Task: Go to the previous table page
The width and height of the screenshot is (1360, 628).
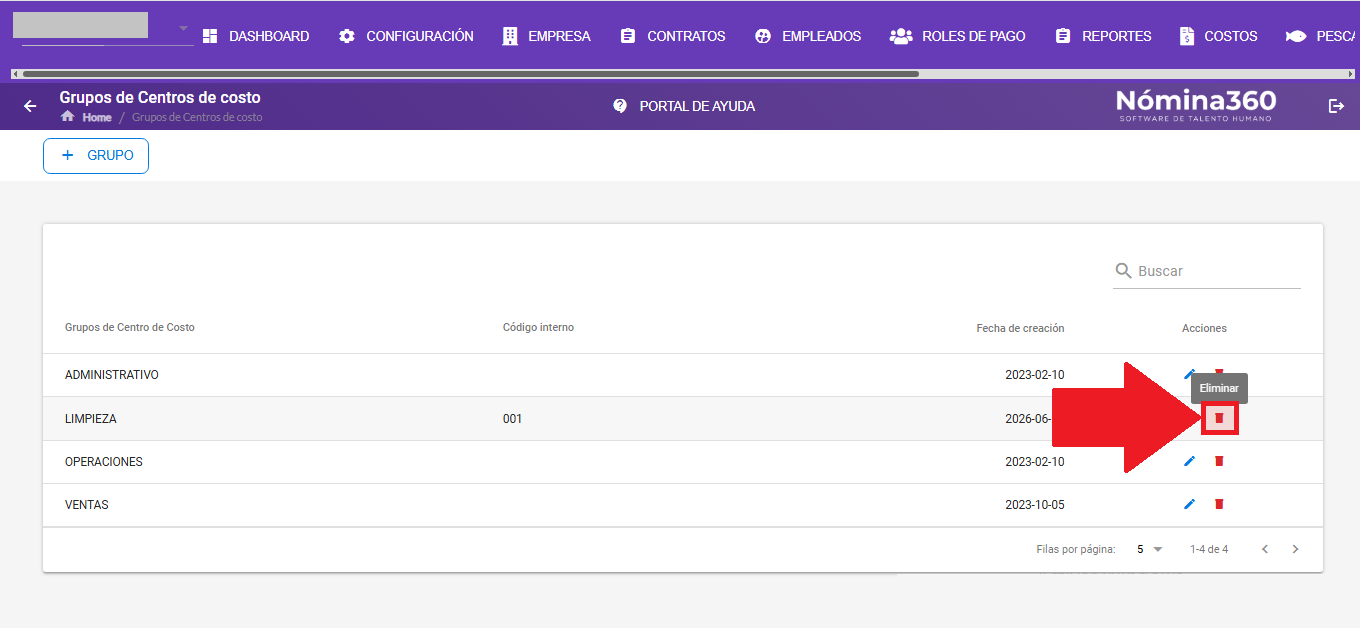Action: pyautogui.click(x=1265, y=549)
